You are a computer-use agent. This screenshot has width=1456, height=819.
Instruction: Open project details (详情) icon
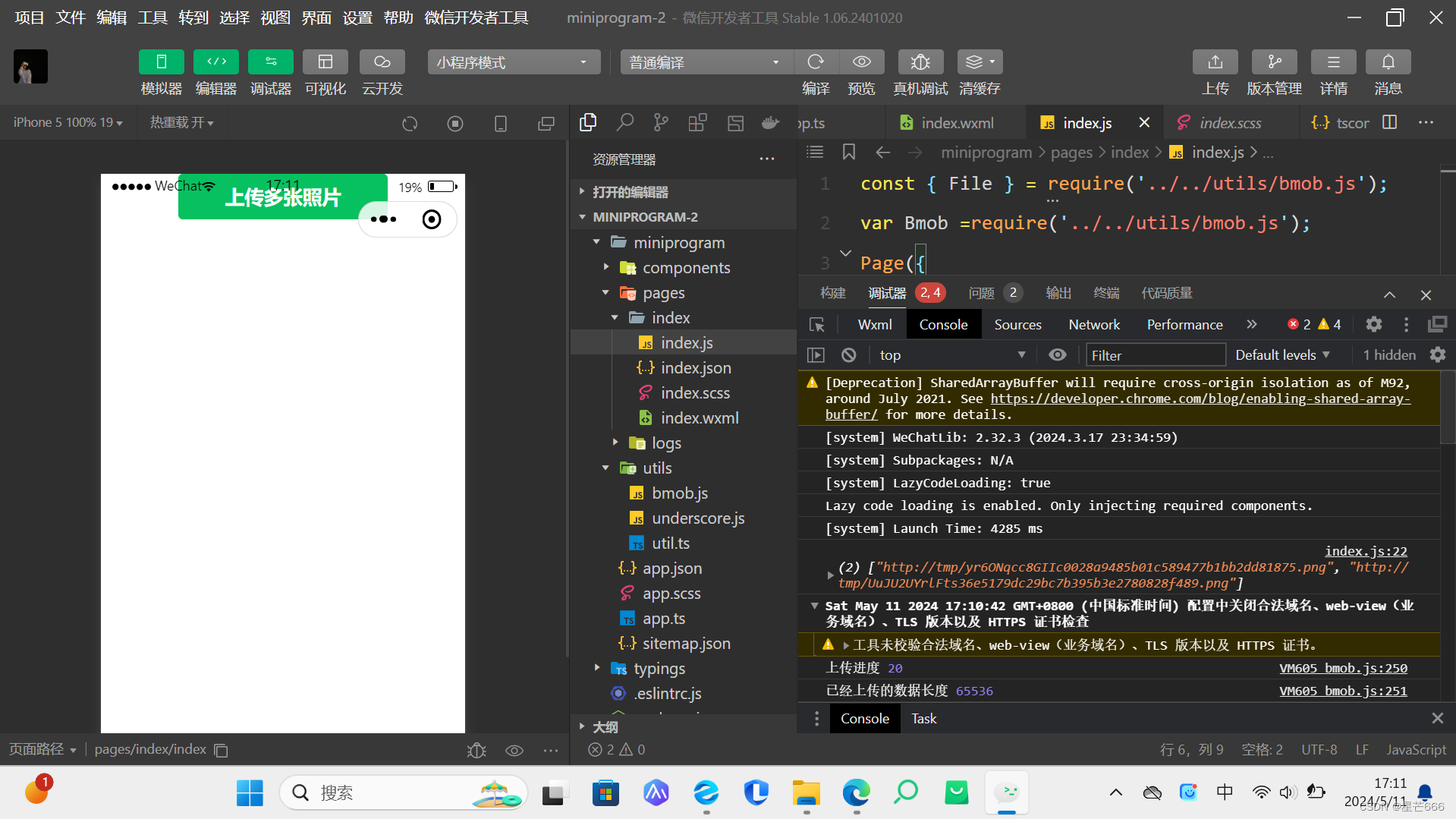tap(1333, 62)
